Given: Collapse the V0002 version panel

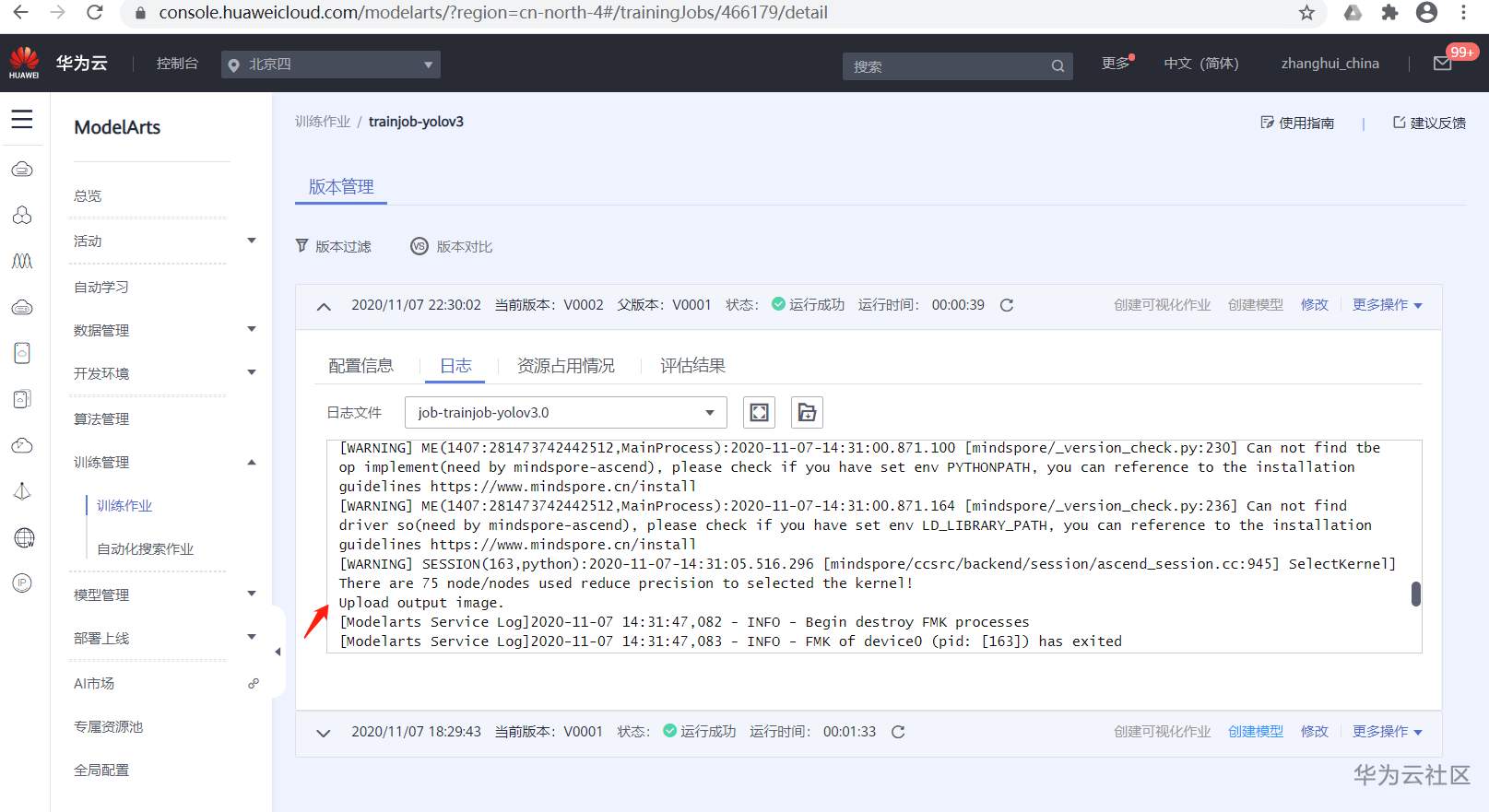Looking at the screenshot, I should click(324, 306).
